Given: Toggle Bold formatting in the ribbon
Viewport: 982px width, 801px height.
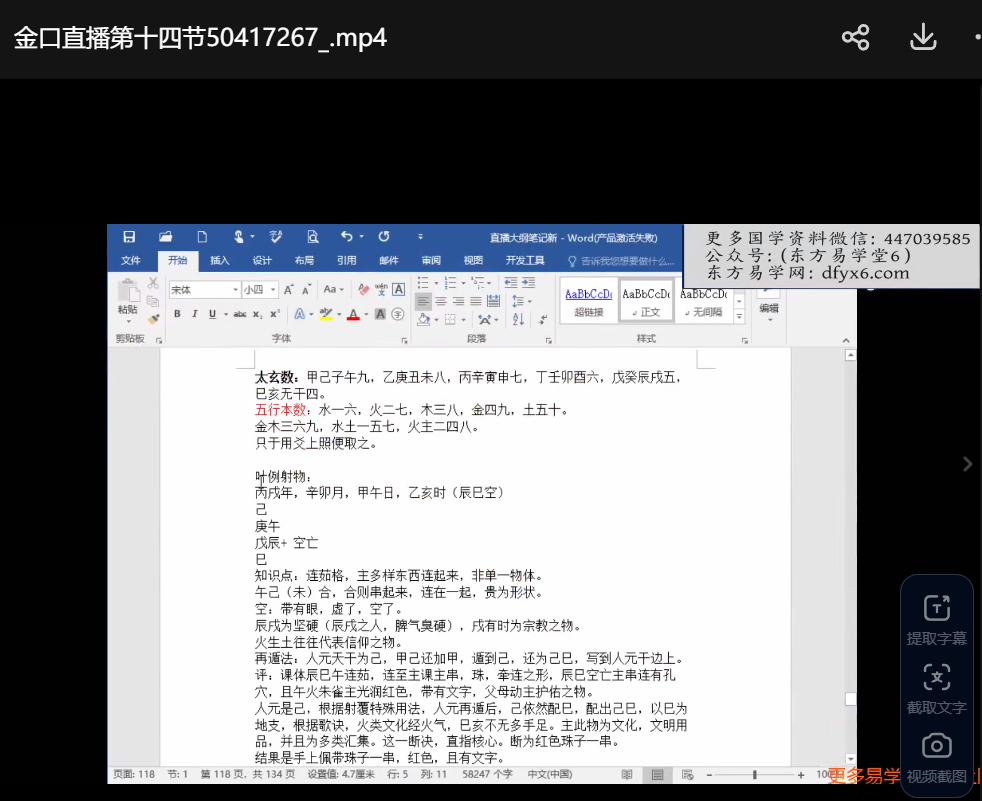Looking at the screenshot, I should (177, 314).
